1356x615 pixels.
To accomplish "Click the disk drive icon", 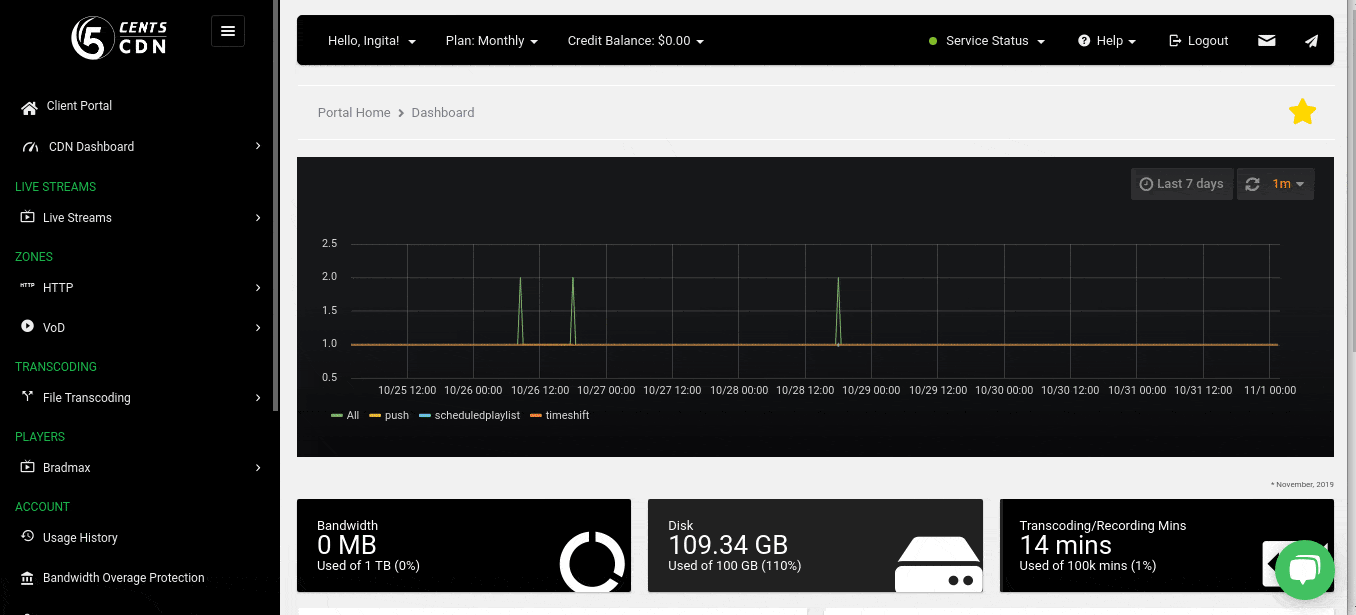I will point(938,565).
